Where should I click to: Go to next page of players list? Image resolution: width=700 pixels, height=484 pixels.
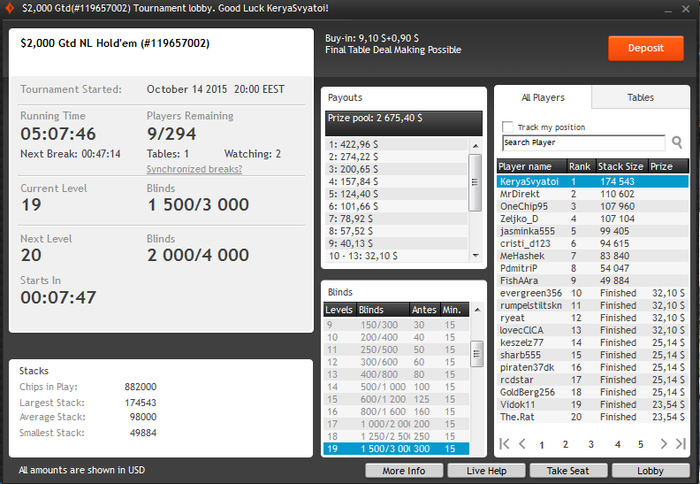663,444
